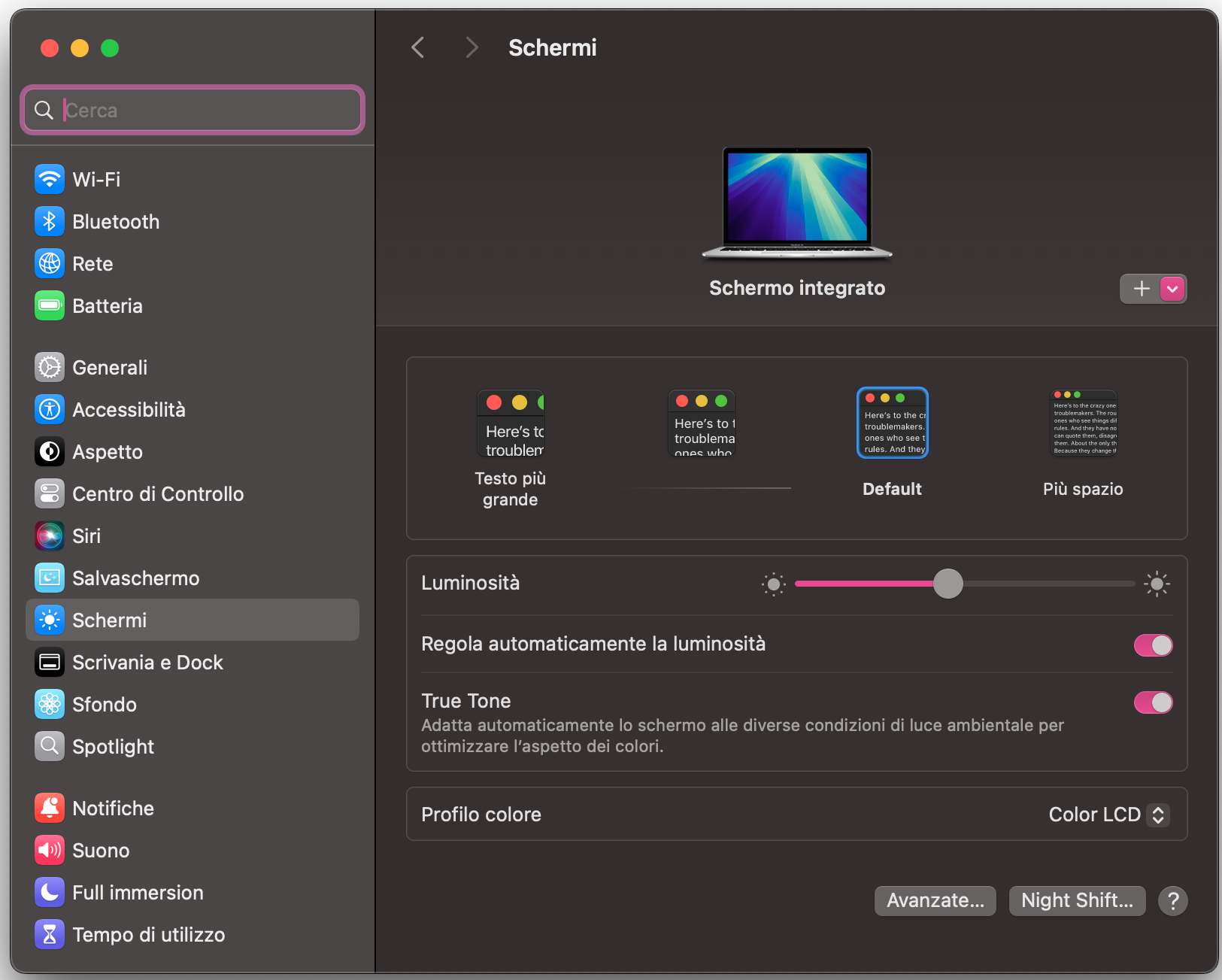Open the Profilo colore dropdown
This screenshot has height=980, width=1222.
pos(1107,815)
